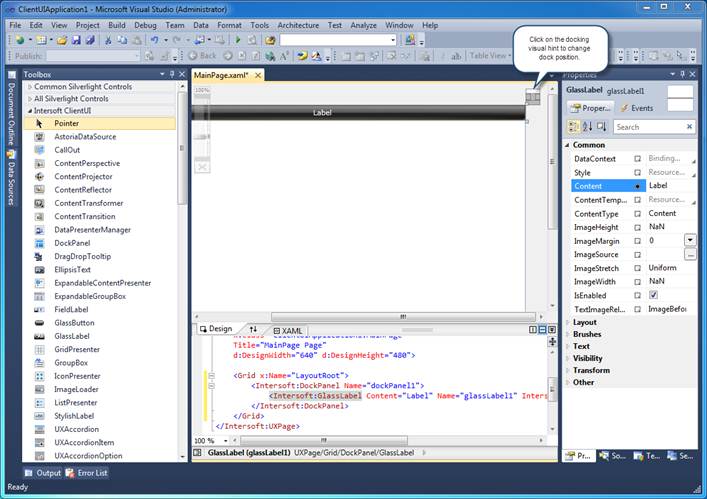Viewport: 707px width, 499px height.
Task: Expand the Layout properties category
Action: click(568, 322)
